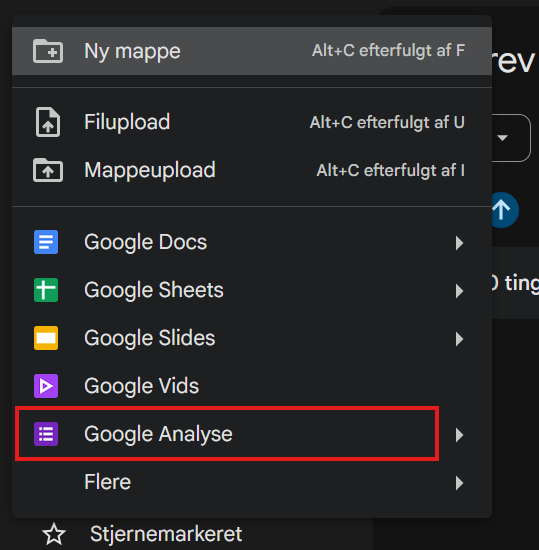Expand the Google Sheets submenu arrow
Screen dimensions: 539x550
tap(459, 291)
